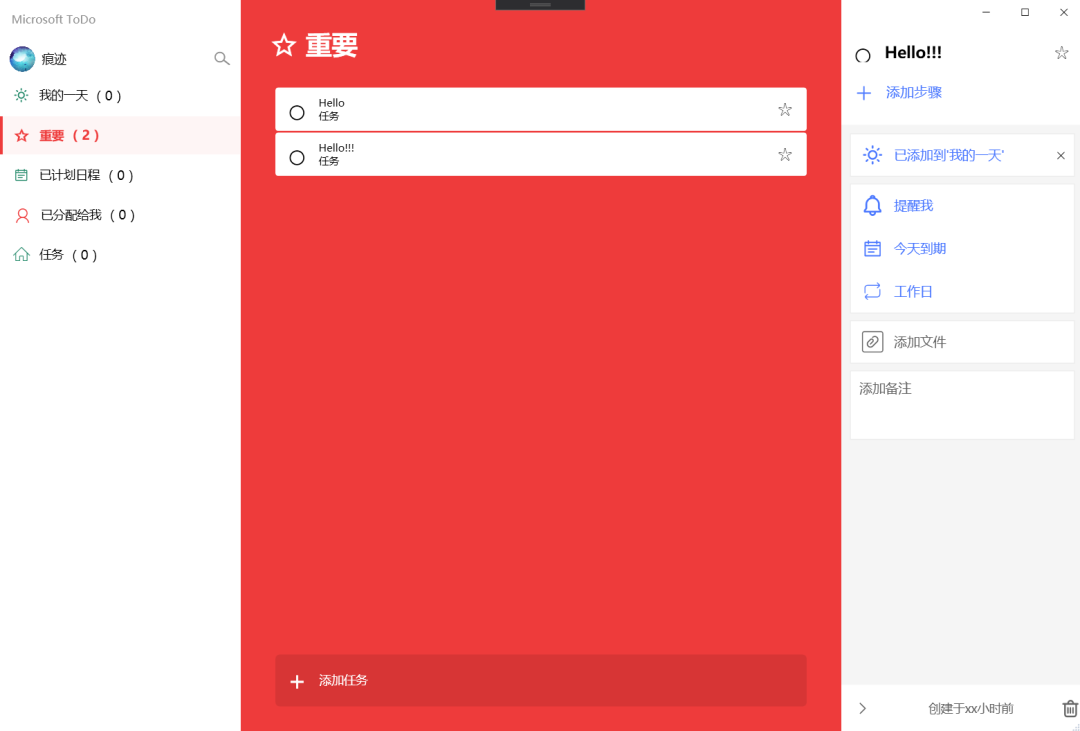Click the '添加文件' paperclip icon
This screenshot has height=731, width=1080.
pos(871,341)
